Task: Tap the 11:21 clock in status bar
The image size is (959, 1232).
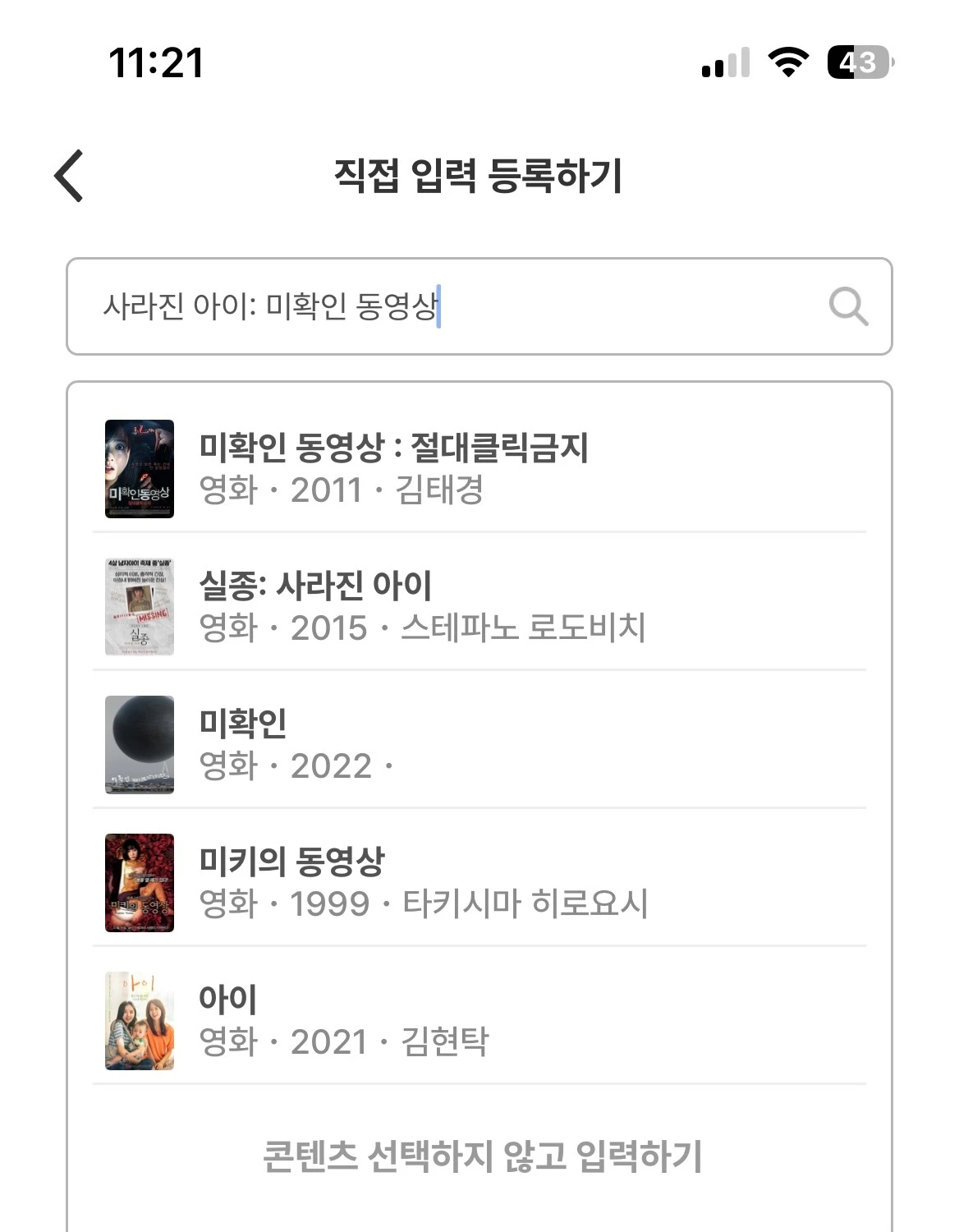Action: coord(156,63)
